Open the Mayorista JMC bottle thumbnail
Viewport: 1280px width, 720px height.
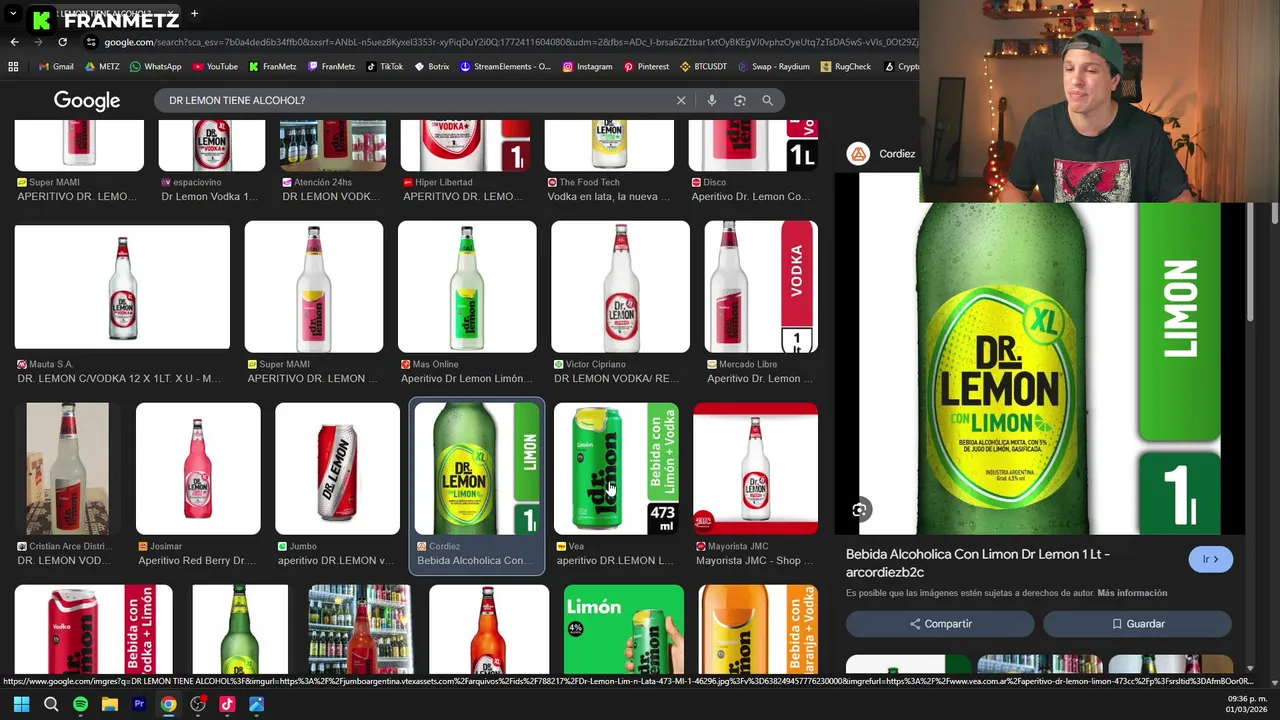pyautogui.click(x=755, y=469)
